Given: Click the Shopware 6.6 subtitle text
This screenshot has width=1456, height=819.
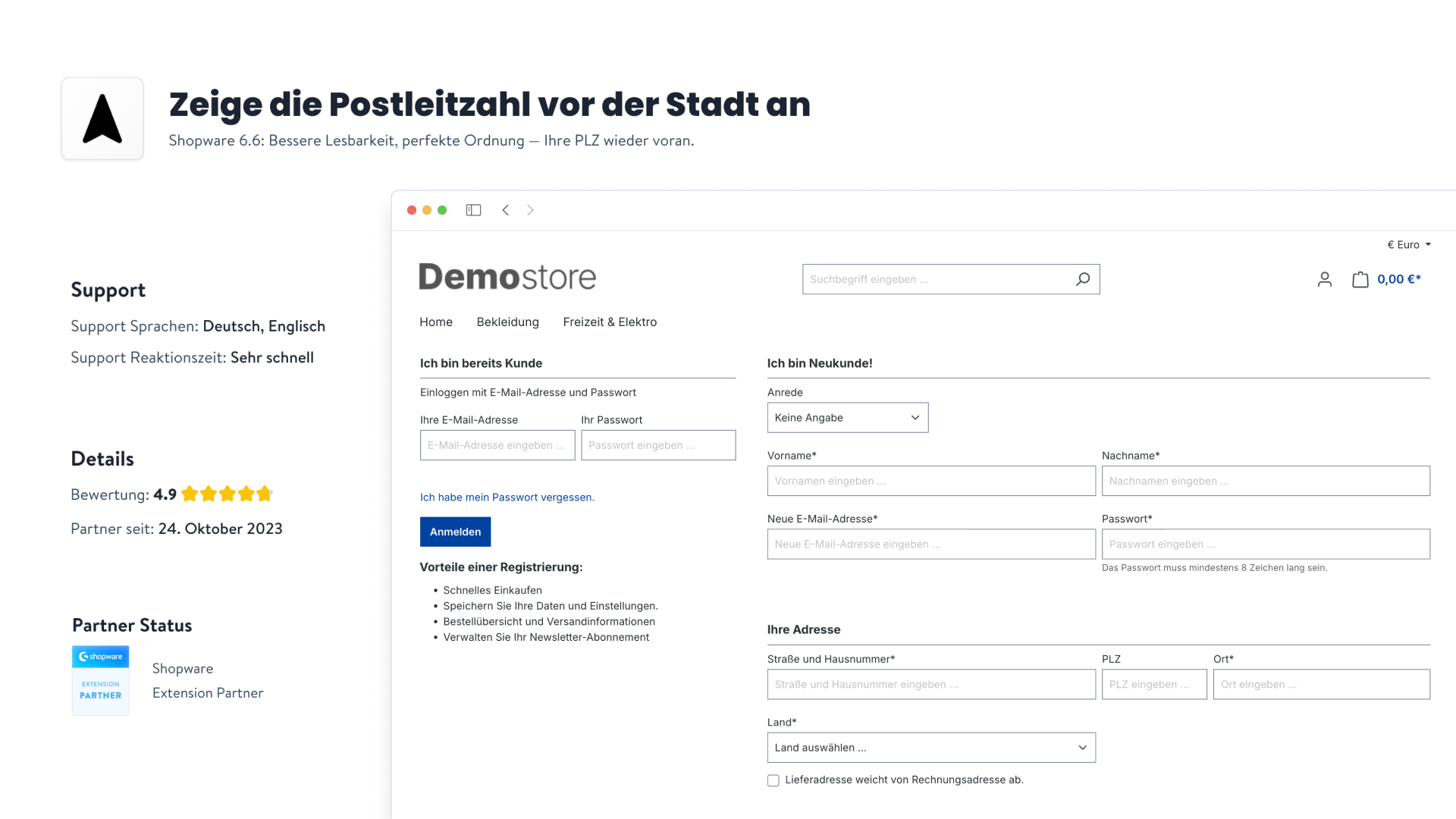Looking at the screenshot, I should pos(431,140).
